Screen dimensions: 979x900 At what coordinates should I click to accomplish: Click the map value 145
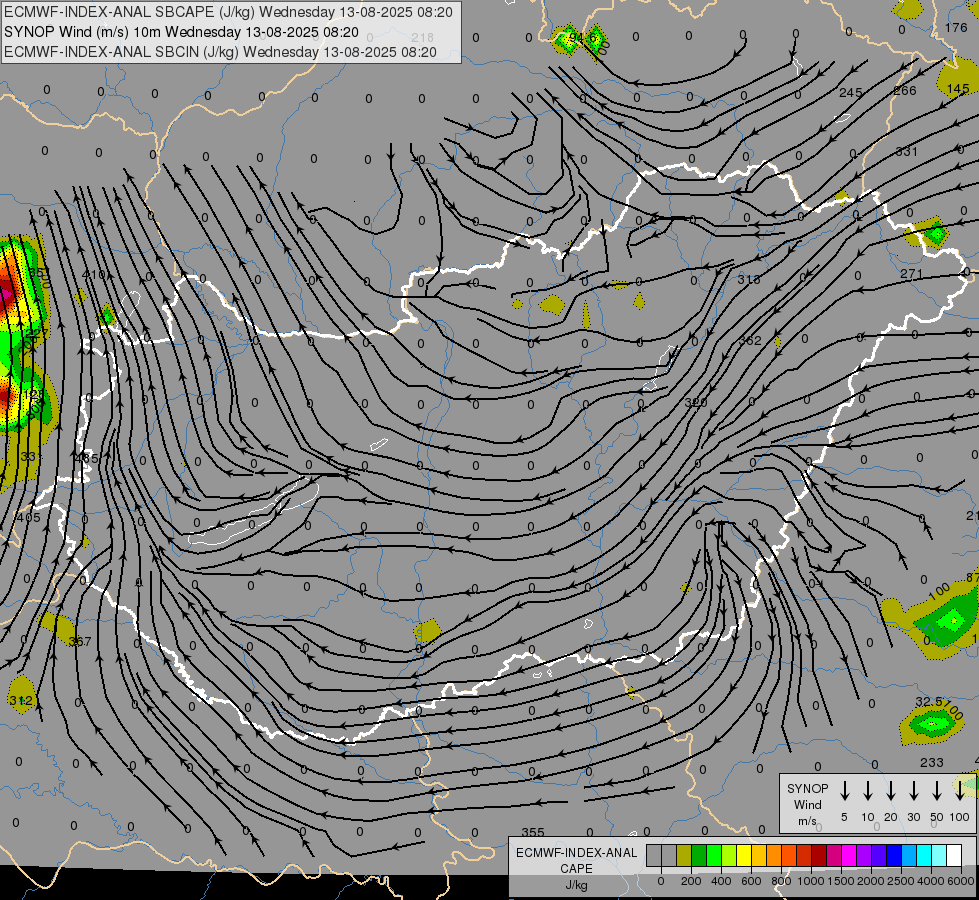(x=958, y=89)
